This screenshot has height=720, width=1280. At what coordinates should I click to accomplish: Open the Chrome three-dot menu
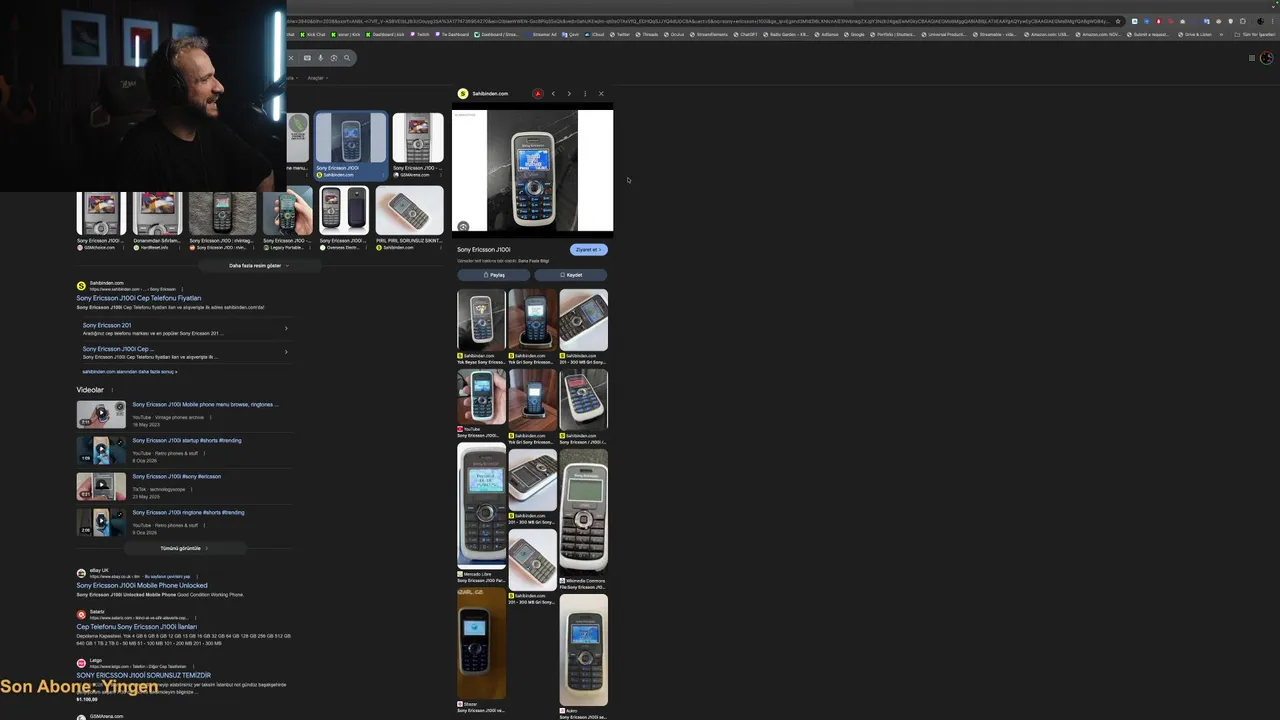coord(1272,21)
